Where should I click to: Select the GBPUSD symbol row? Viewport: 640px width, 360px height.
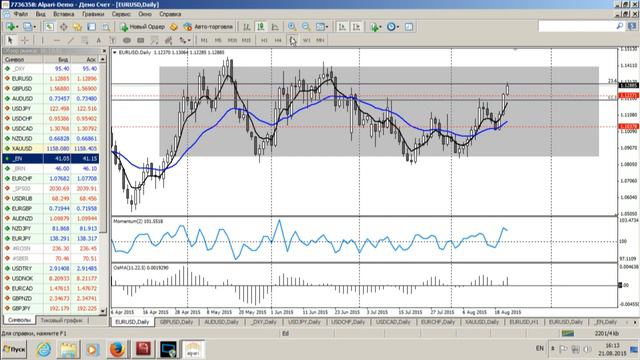tap(51, 89)
